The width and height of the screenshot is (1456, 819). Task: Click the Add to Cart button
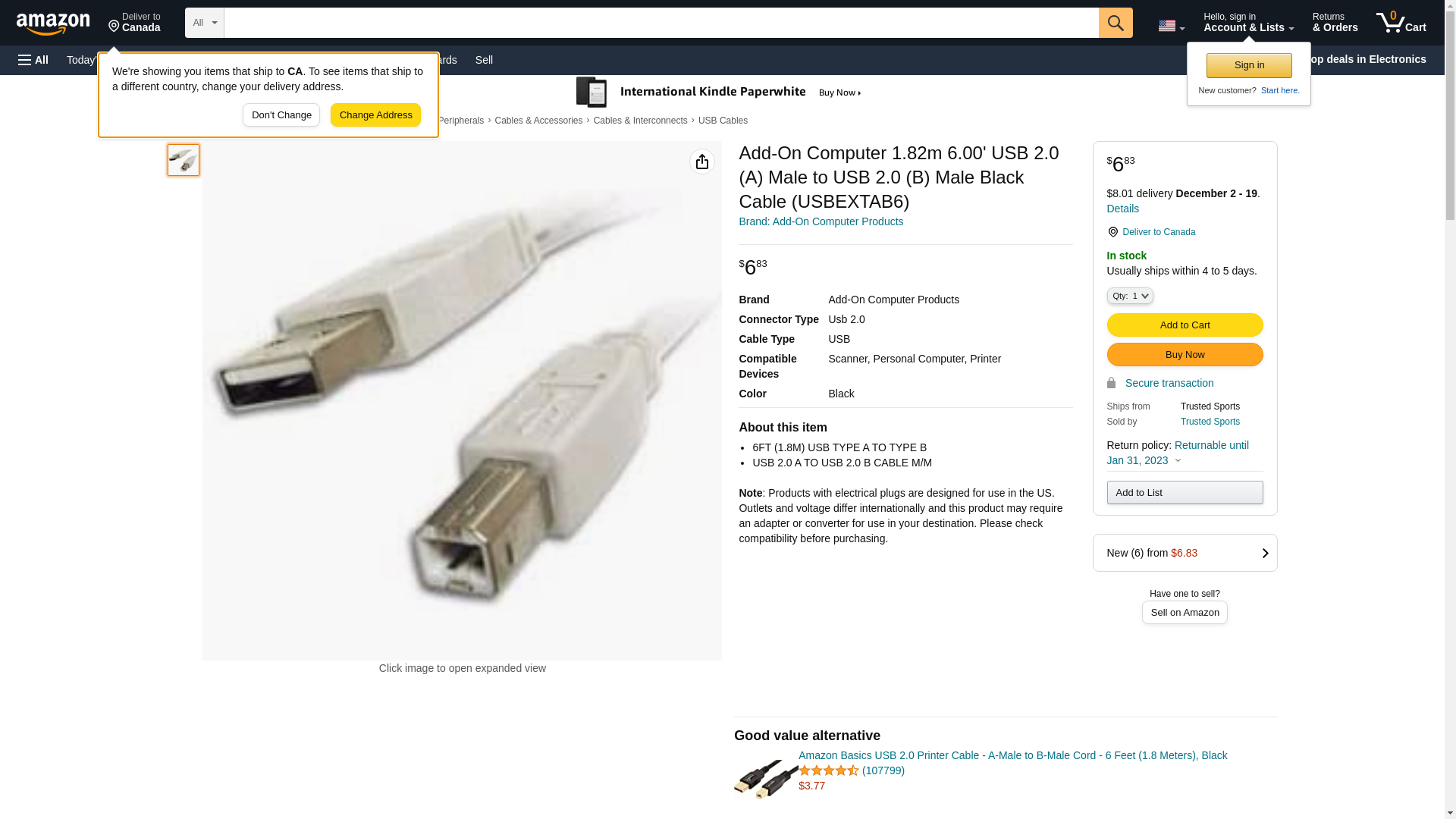1184,325
